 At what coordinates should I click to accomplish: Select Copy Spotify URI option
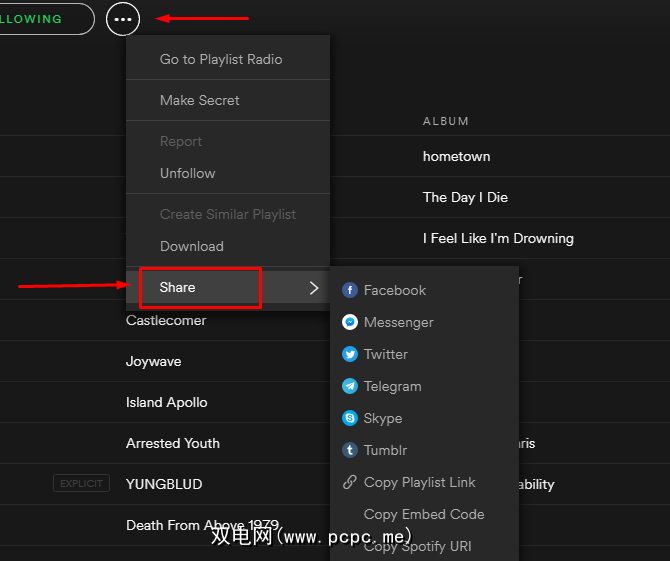coord(418,546)
